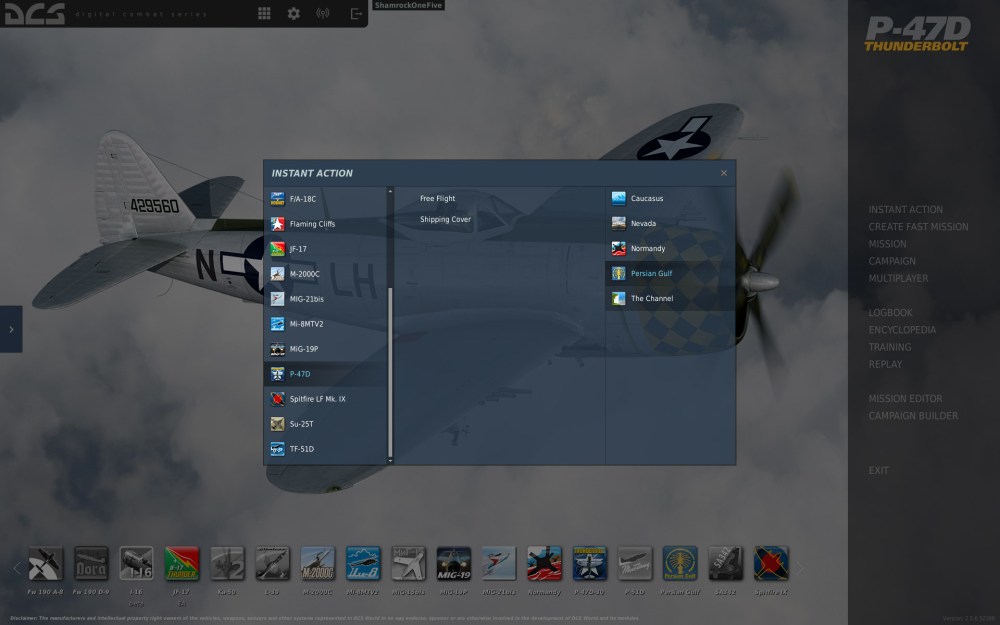This screenshot has height=625, width=1000.
Task: Select the M-2000C module icon in bottom bar
Action: [317, 564]
